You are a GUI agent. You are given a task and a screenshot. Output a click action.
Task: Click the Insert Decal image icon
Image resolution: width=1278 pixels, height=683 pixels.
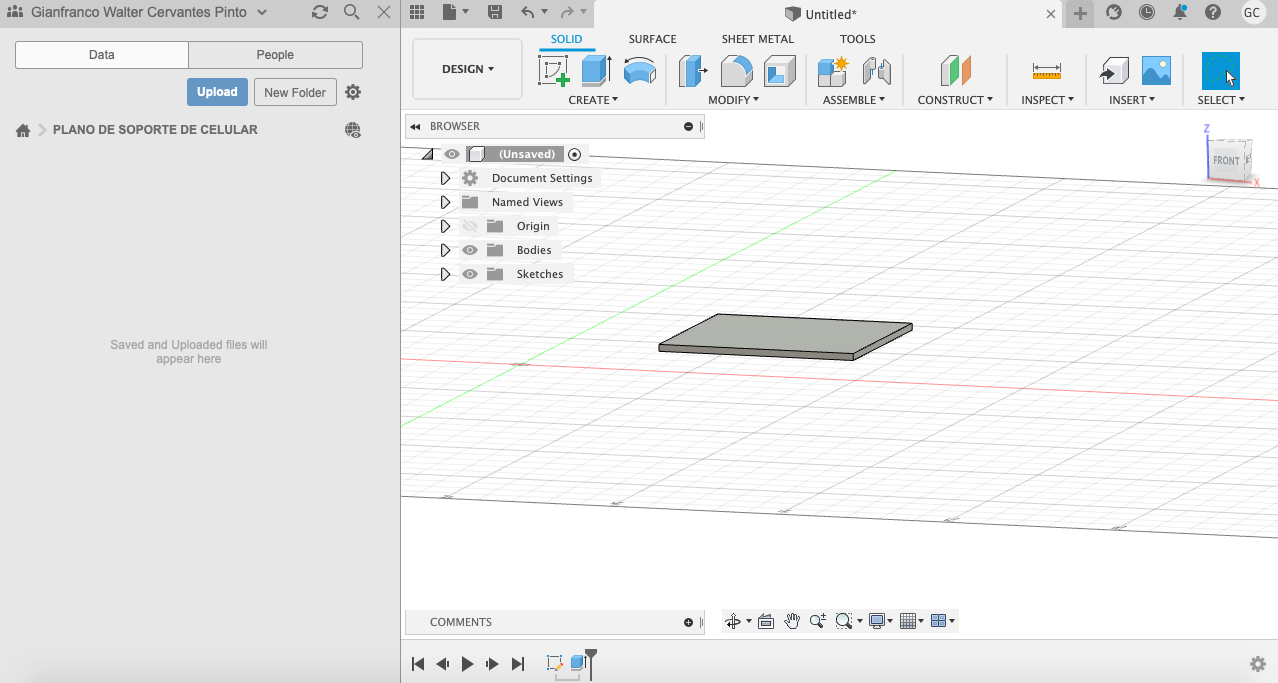coord(1156,70)
